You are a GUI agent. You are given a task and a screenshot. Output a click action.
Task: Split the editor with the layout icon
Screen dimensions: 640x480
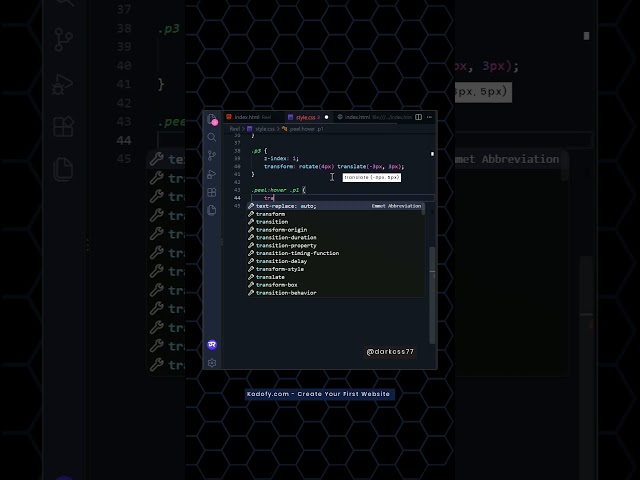(418, 117)
